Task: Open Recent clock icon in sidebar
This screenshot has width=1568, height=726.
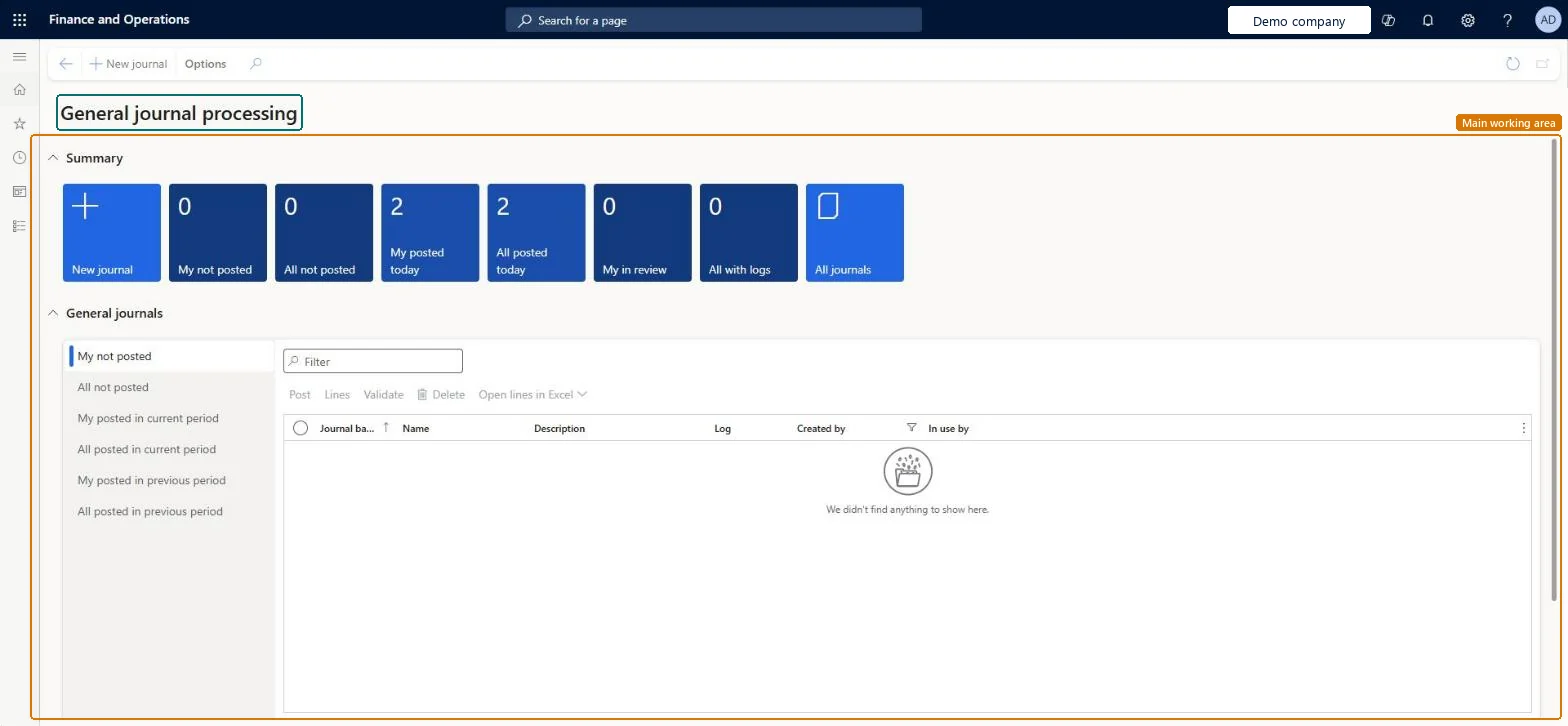Action: (x=19, y=158)
